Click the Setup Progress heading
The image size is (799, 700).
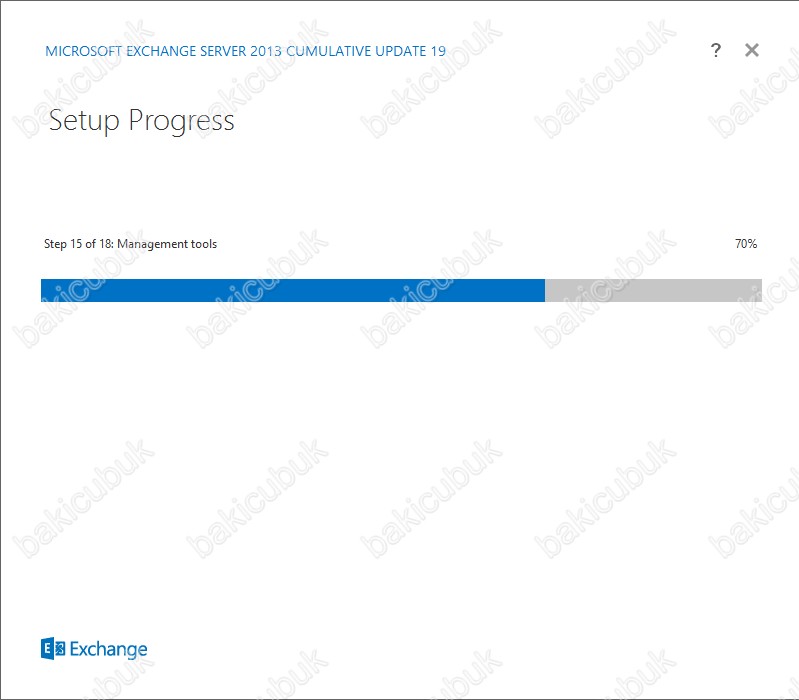(142, 121)
